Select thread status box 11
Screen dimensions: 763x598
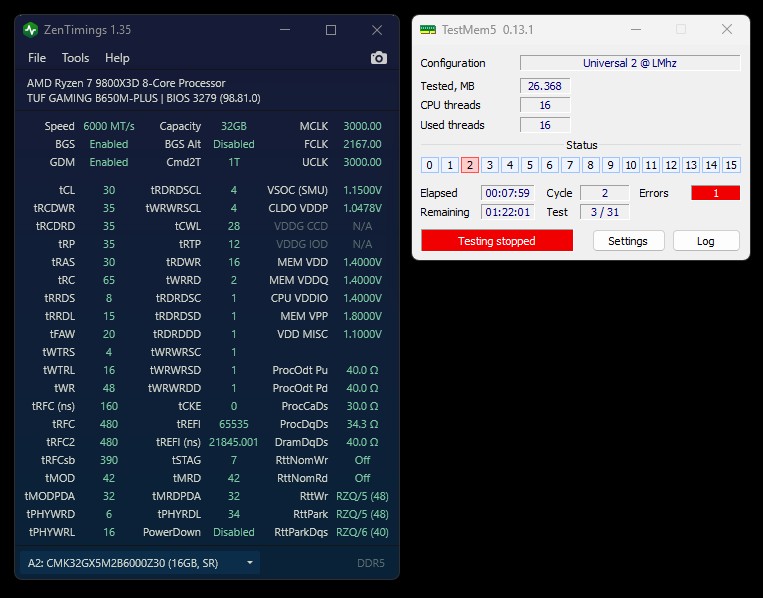(x=651, y=165)
